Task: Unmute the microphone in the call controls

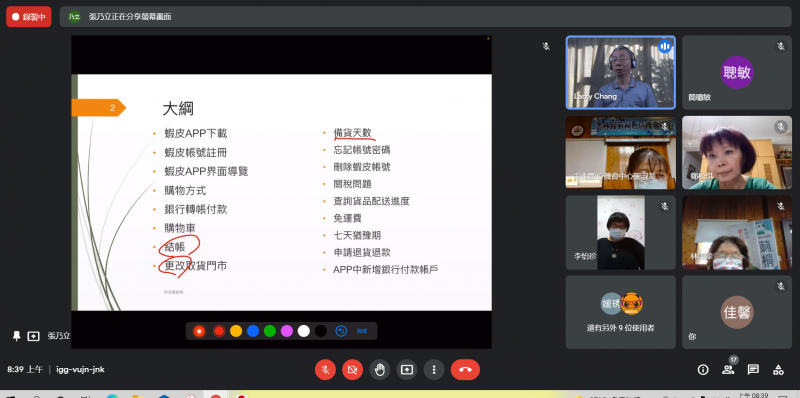Action: pyautogui.click(x=325, y=369)
